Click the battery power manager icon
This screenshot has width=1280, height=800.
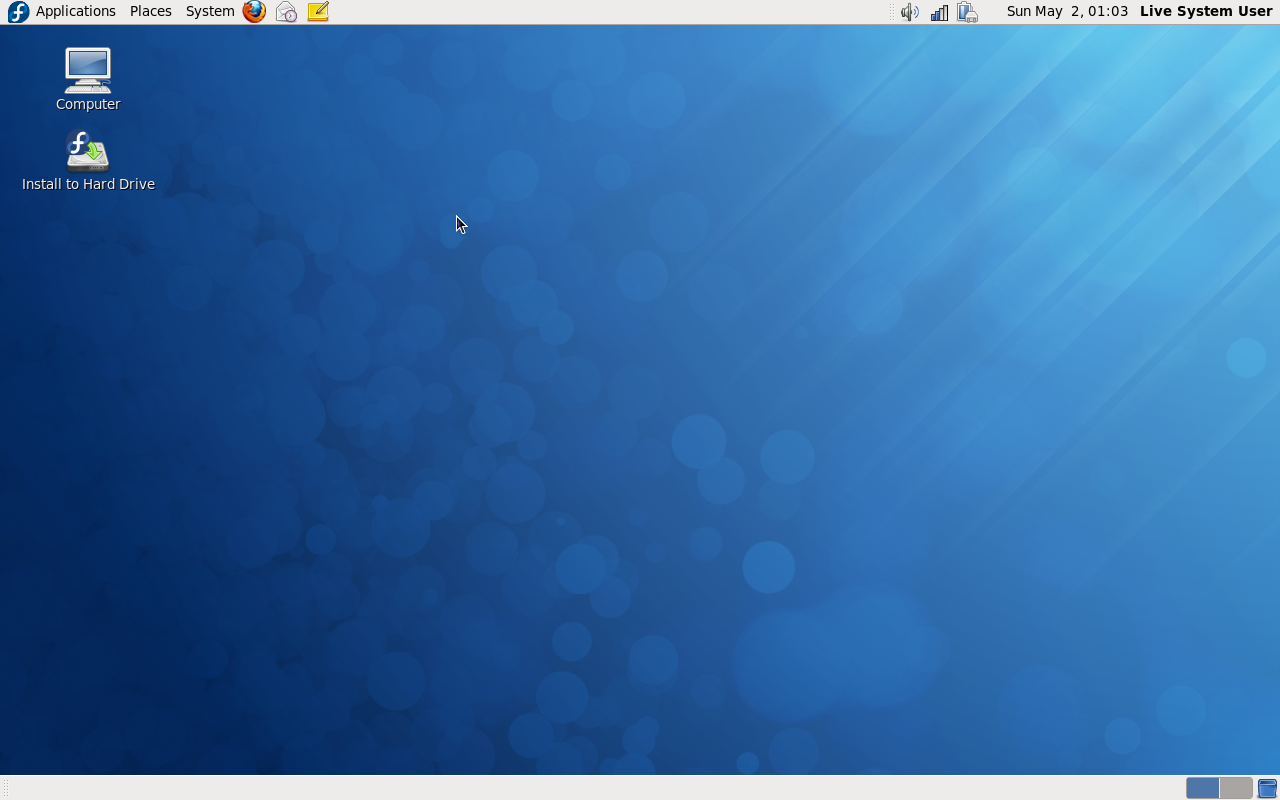[967, 12]
